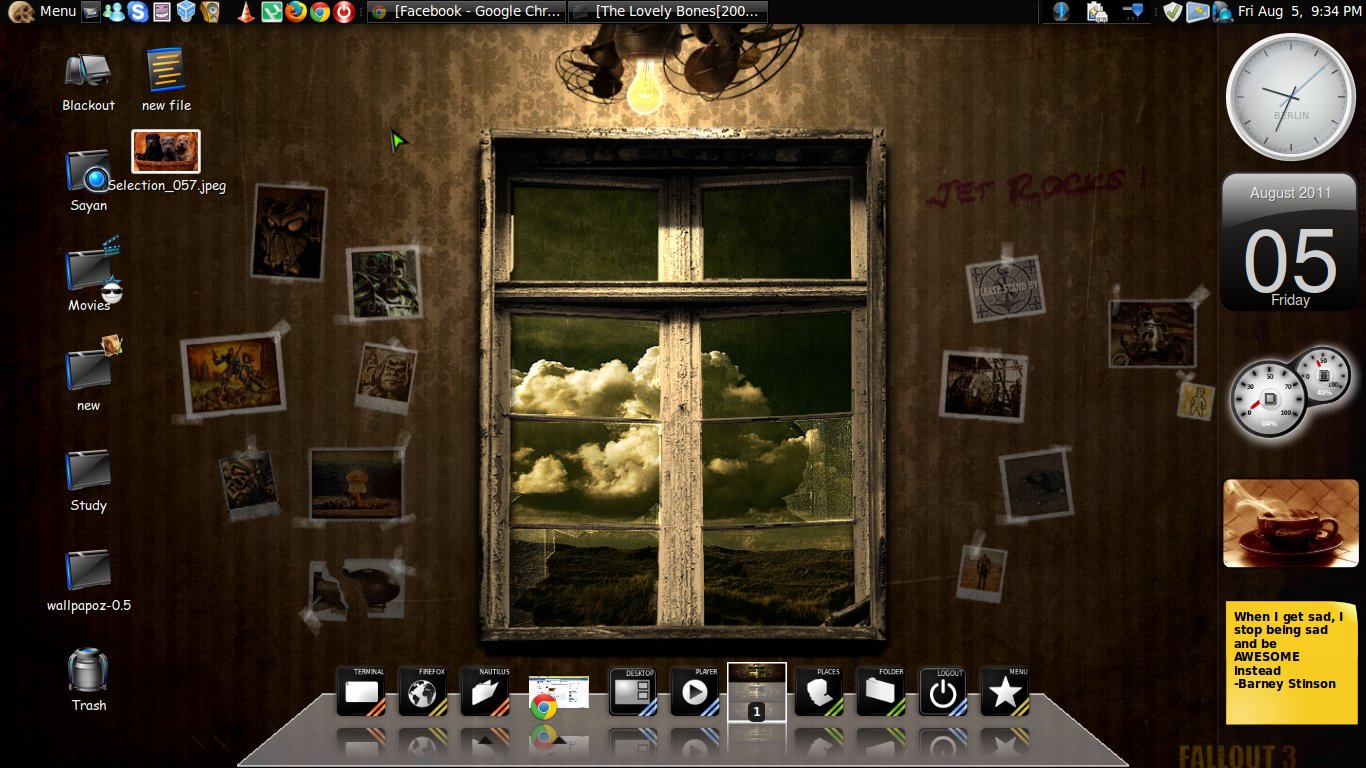The width and height of the screenshot is (1366, 768).
Task: Open the Fri Aug 5 9:34 PM clock
Action: click(x=1299, y=11)
